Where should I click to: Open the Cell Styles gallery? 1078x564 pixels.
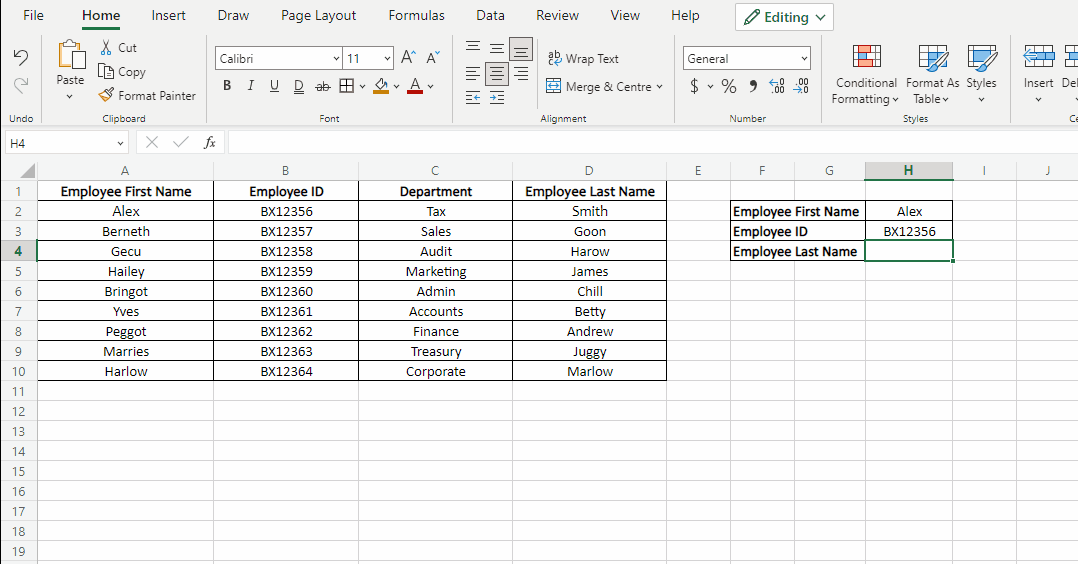pyautogui.click(x=982, y=74)
